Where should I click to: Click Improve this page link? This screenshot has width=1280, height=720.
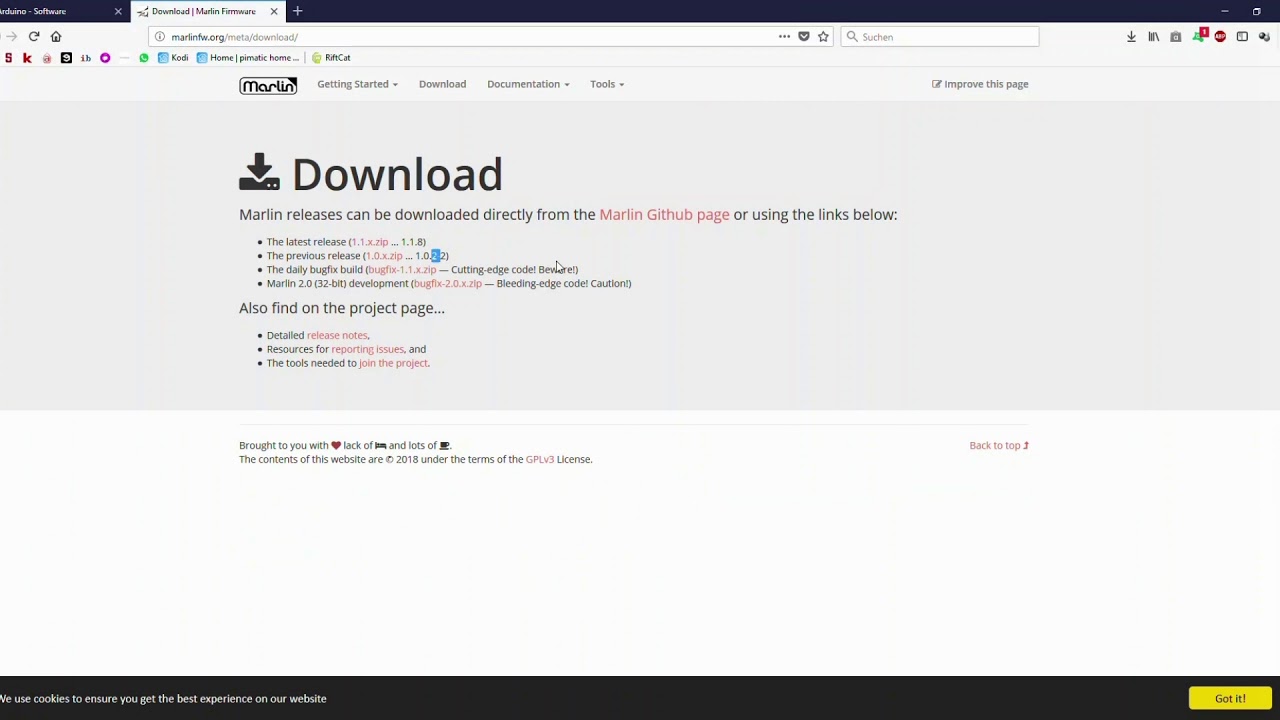click(980, 84)
